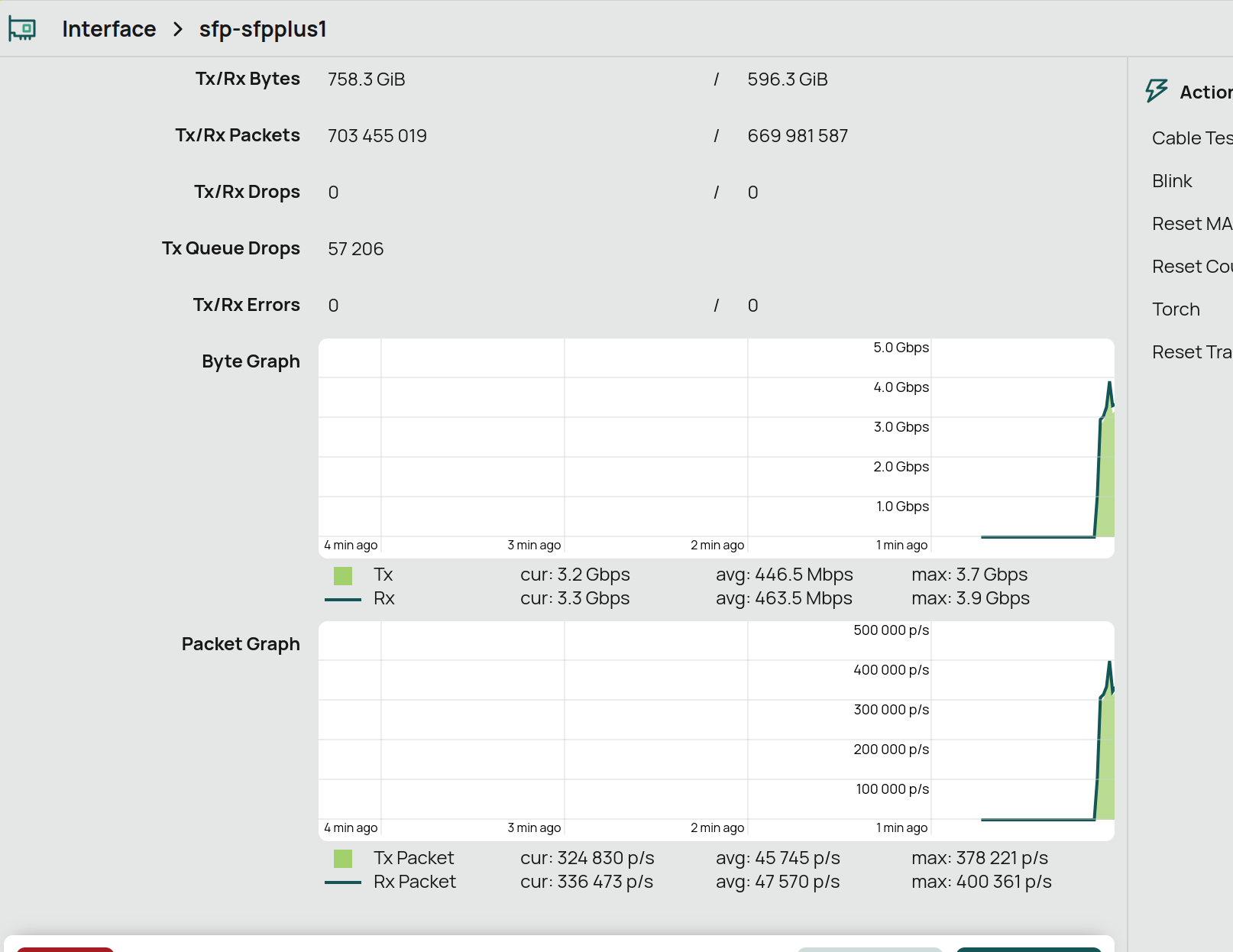Screen dimensions: 1233x952
Task: Click the Rx line legend marker in Byte Graph
Action: [343, 600]
